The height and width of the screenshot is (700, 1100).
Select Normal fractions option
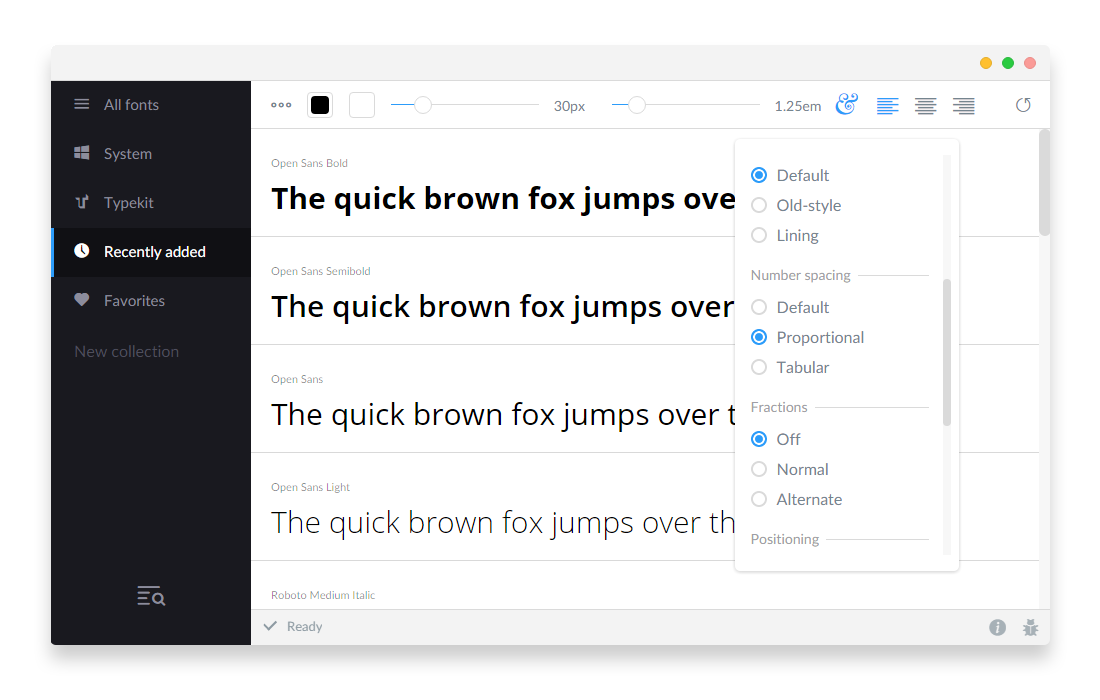tap(759, 469)
